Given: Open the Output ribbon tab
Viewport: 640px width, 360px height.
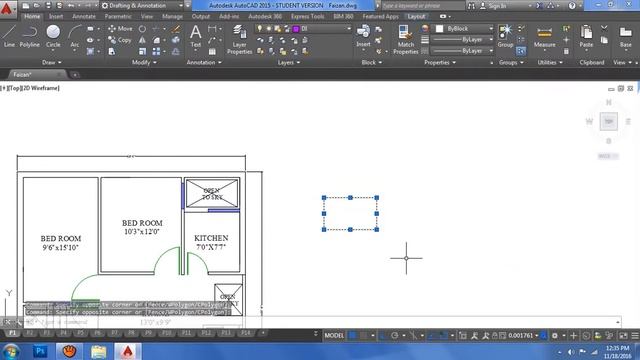Looking at the screenshot, I should point(200,16).
